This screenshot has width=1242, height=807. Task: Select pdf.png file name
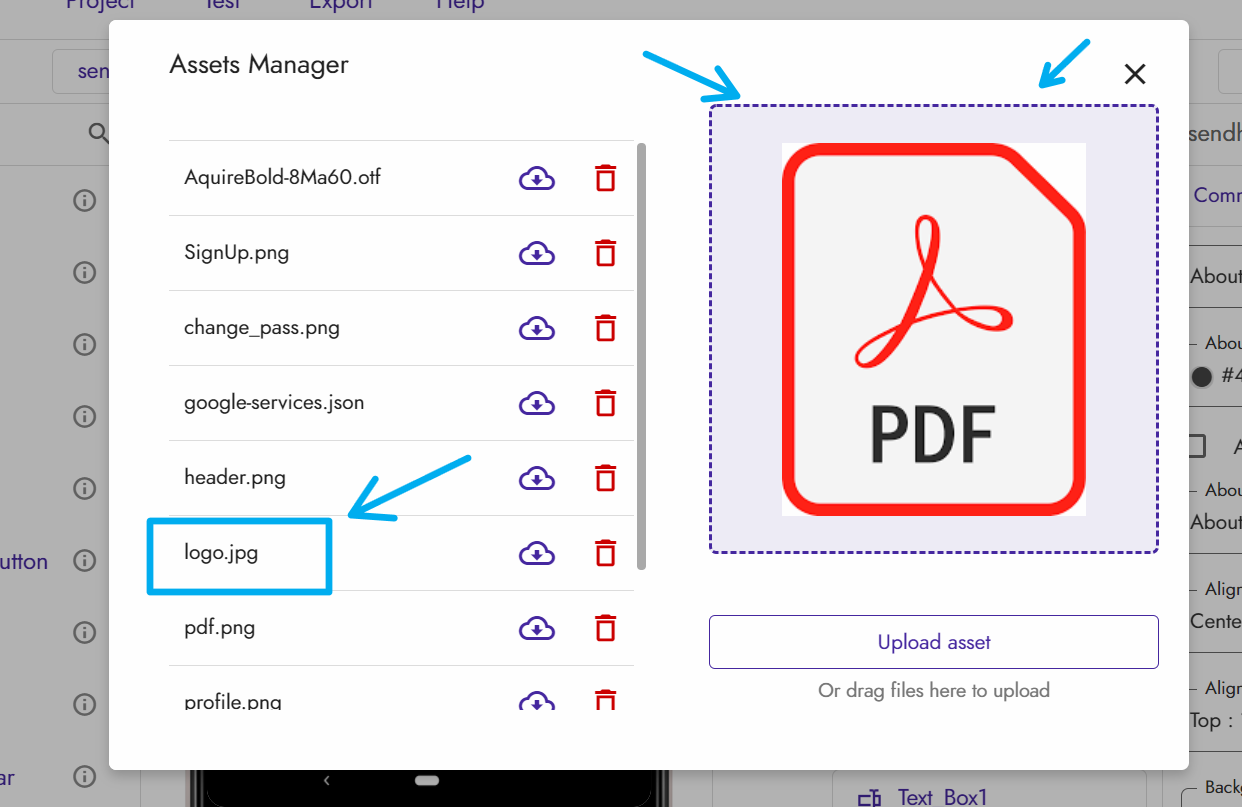(219, 628)
